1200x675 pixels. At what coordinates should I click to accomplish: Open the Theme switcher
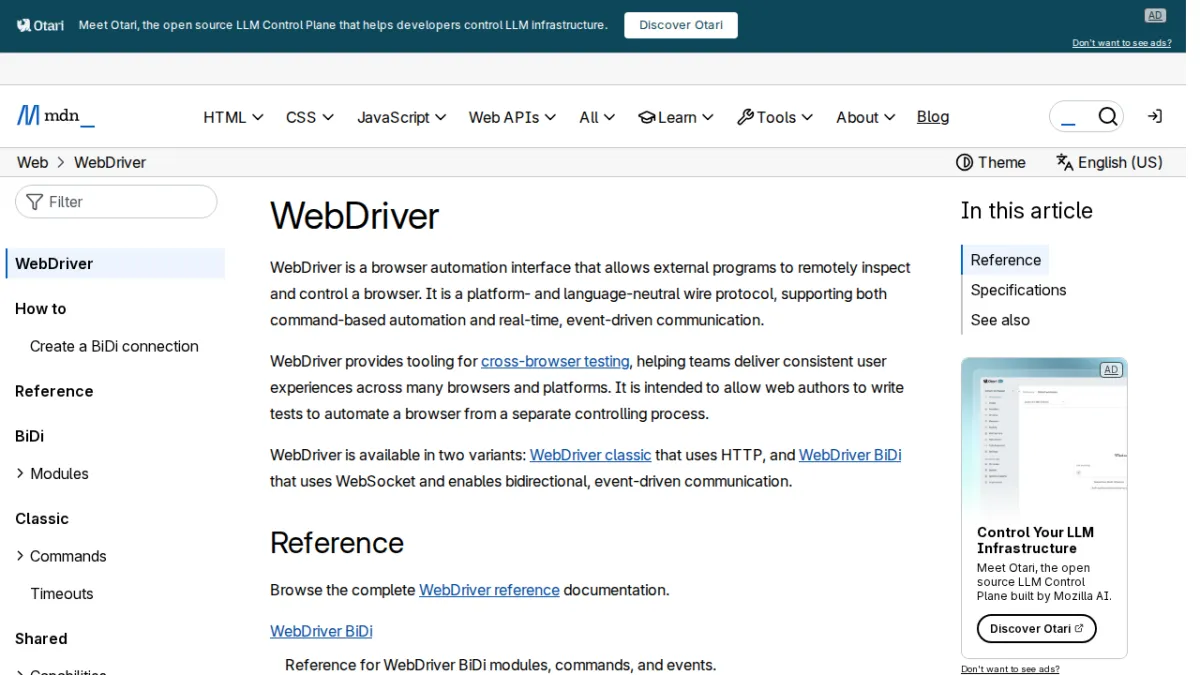(x=991, y=162)
